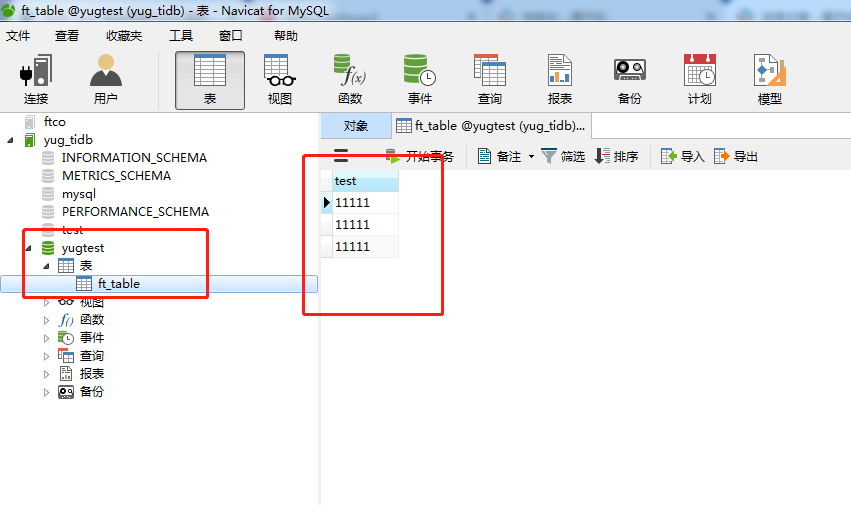Click the first row's selector arrow
Image resolution: width=851 pixels, height=505 pixels.
(326, 203)
